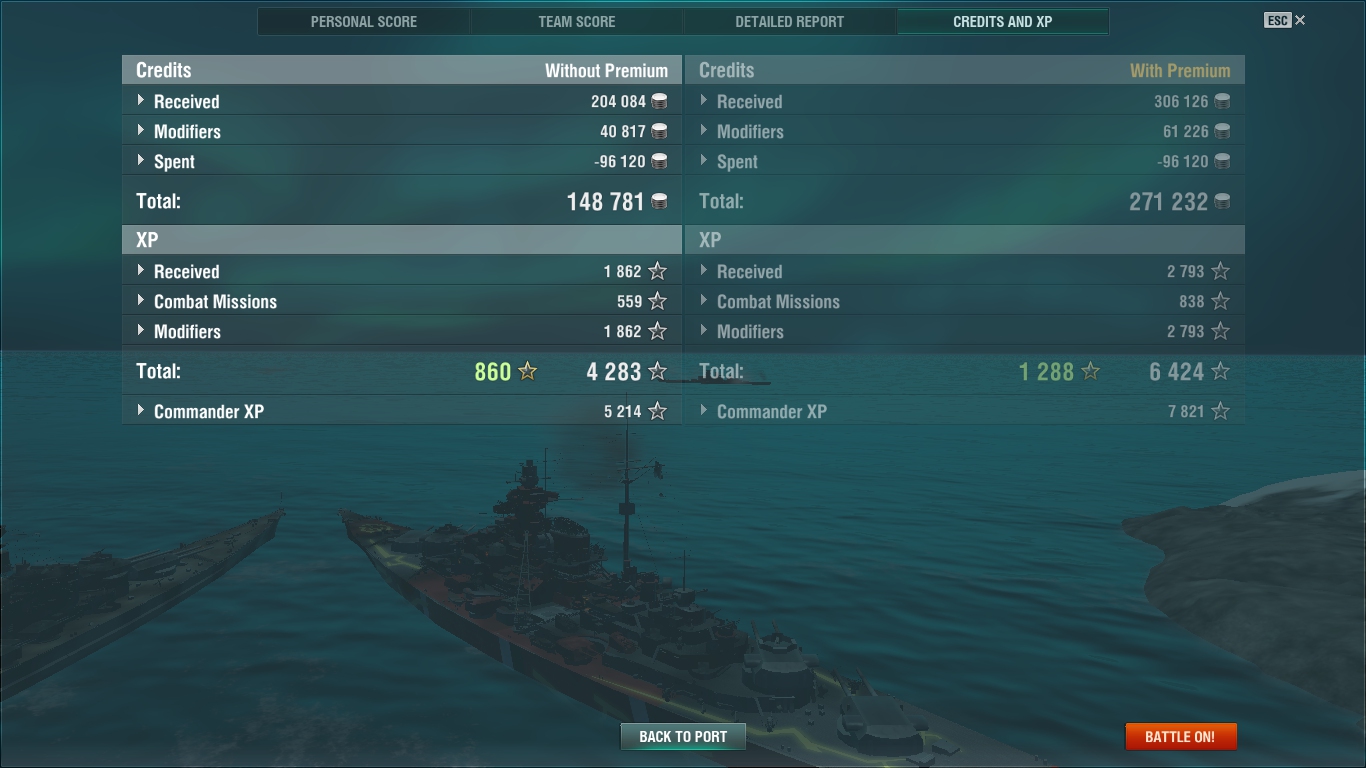Return with the Back to Port button

point(683,736)
